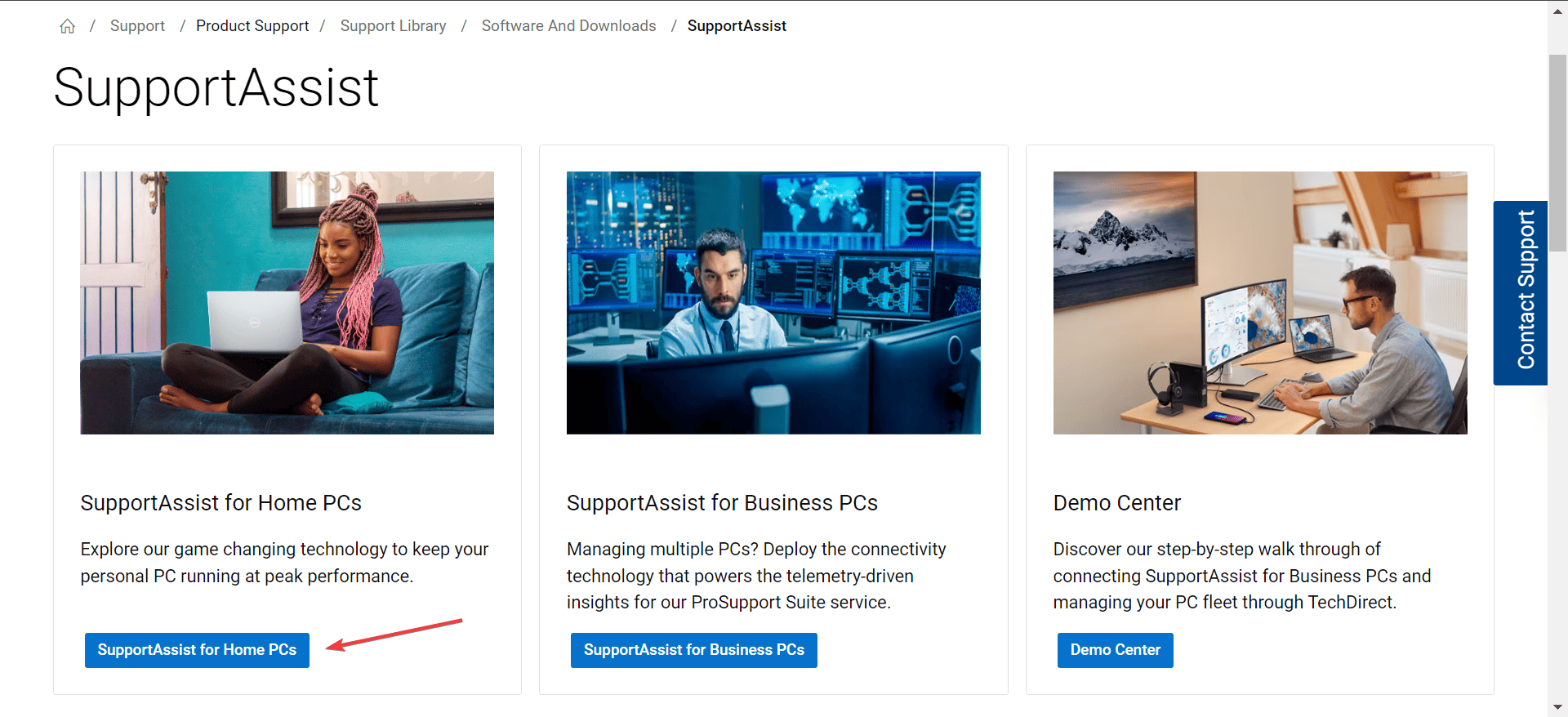Click the large SupportAssist page title

[x=216, y=88]
